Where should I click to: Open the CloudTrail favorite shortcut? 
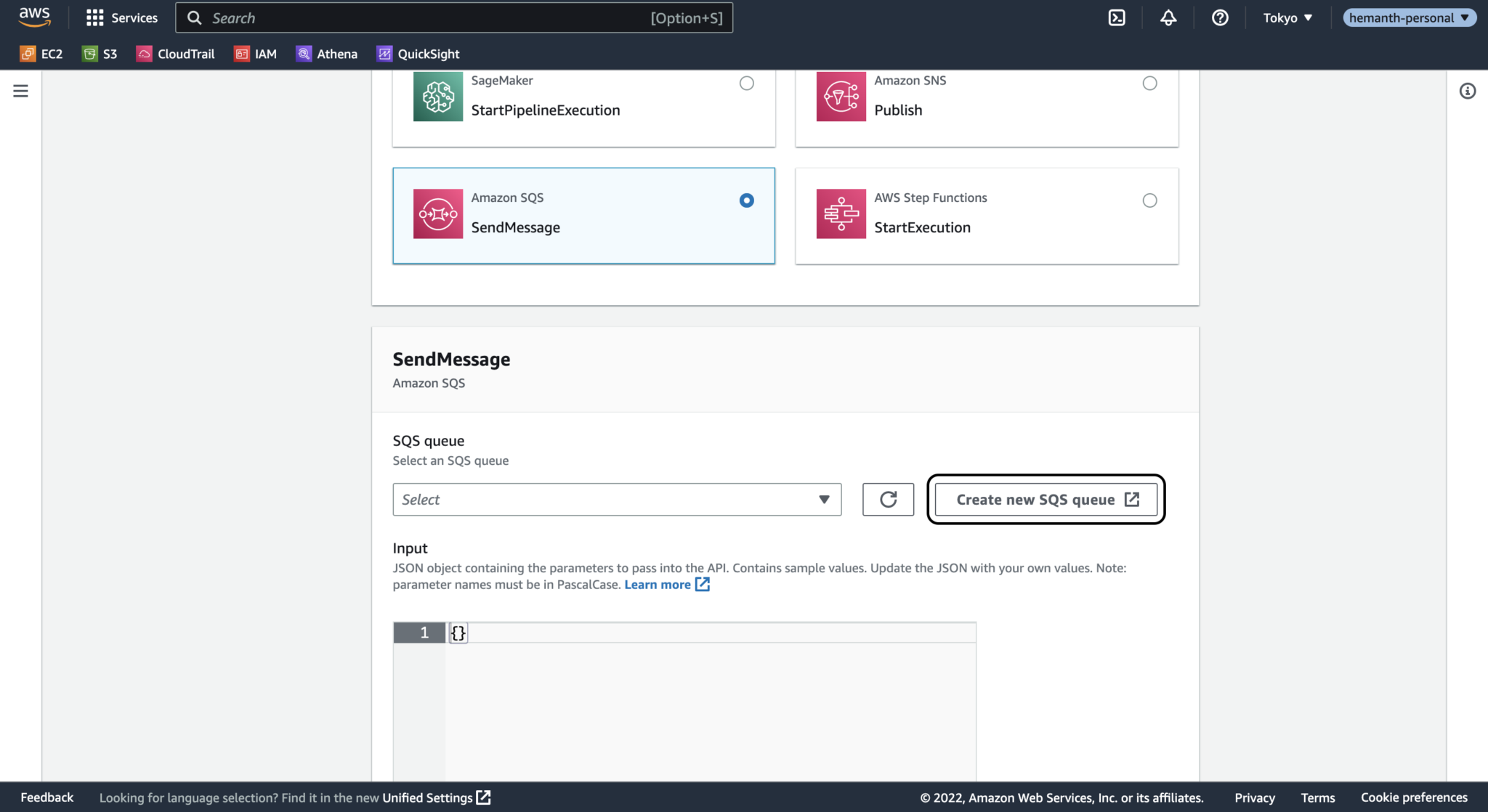[175, 53]
